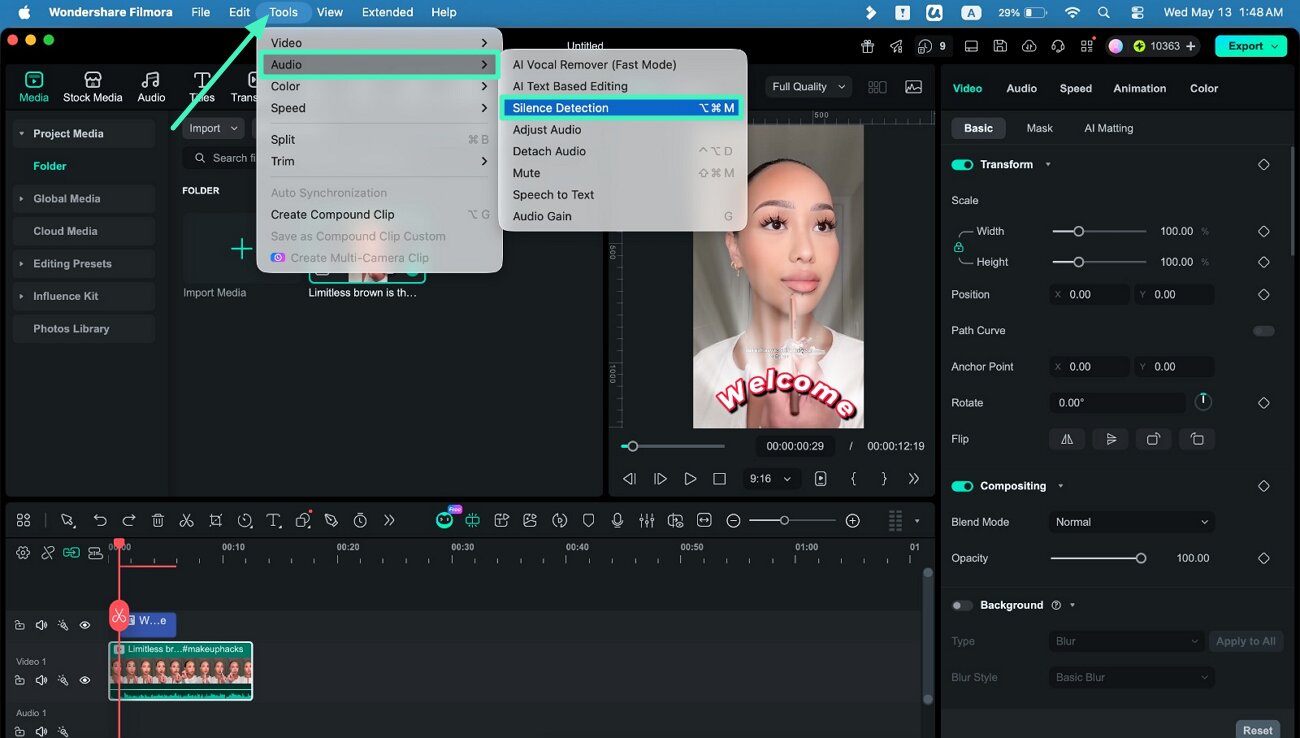This screenshot has width=1300, height=738.
Task: Open the Stock Media panel
Action: click(x=92, y=87)
